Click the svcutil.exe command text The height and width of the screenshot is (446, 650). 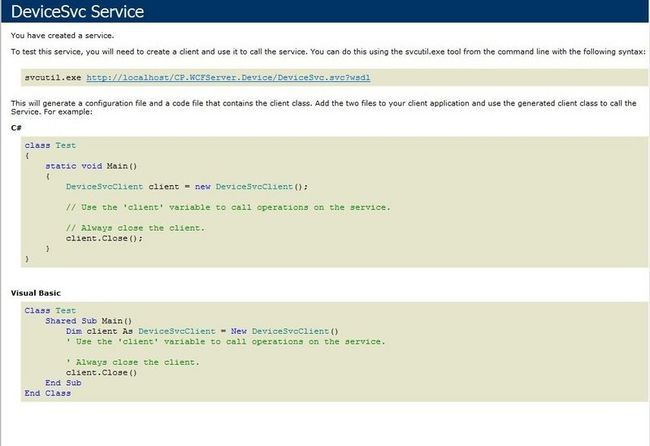point(53,78)
